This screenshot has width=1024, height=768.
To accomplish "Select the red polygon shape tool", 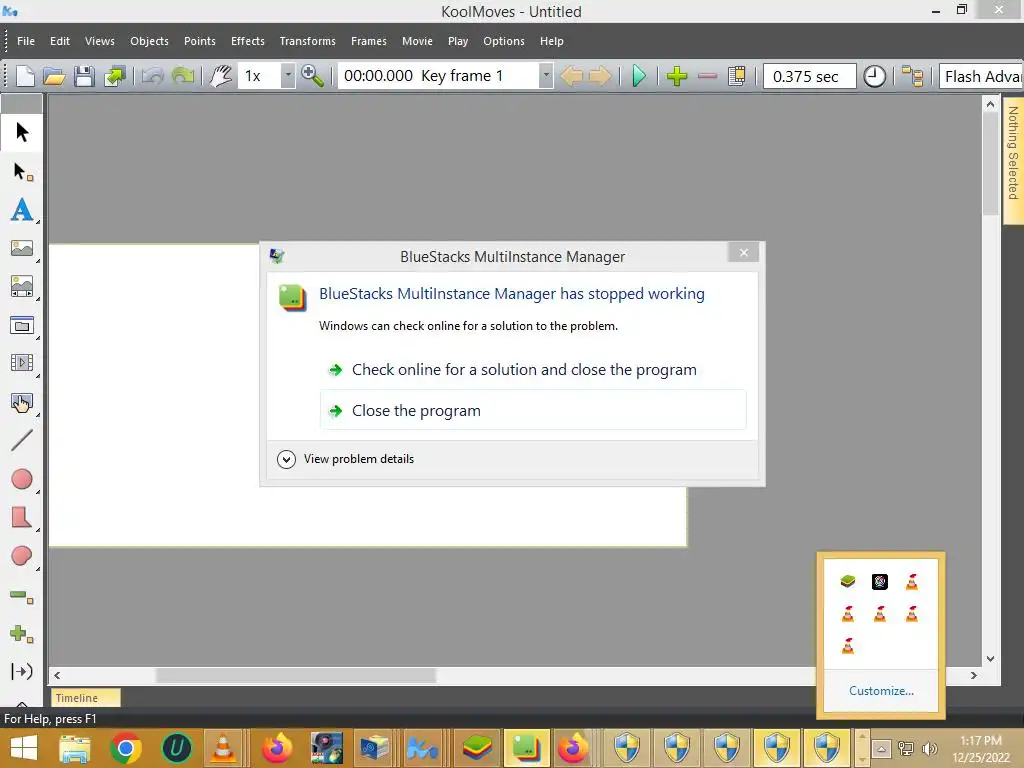I will (x=22, y=517).
